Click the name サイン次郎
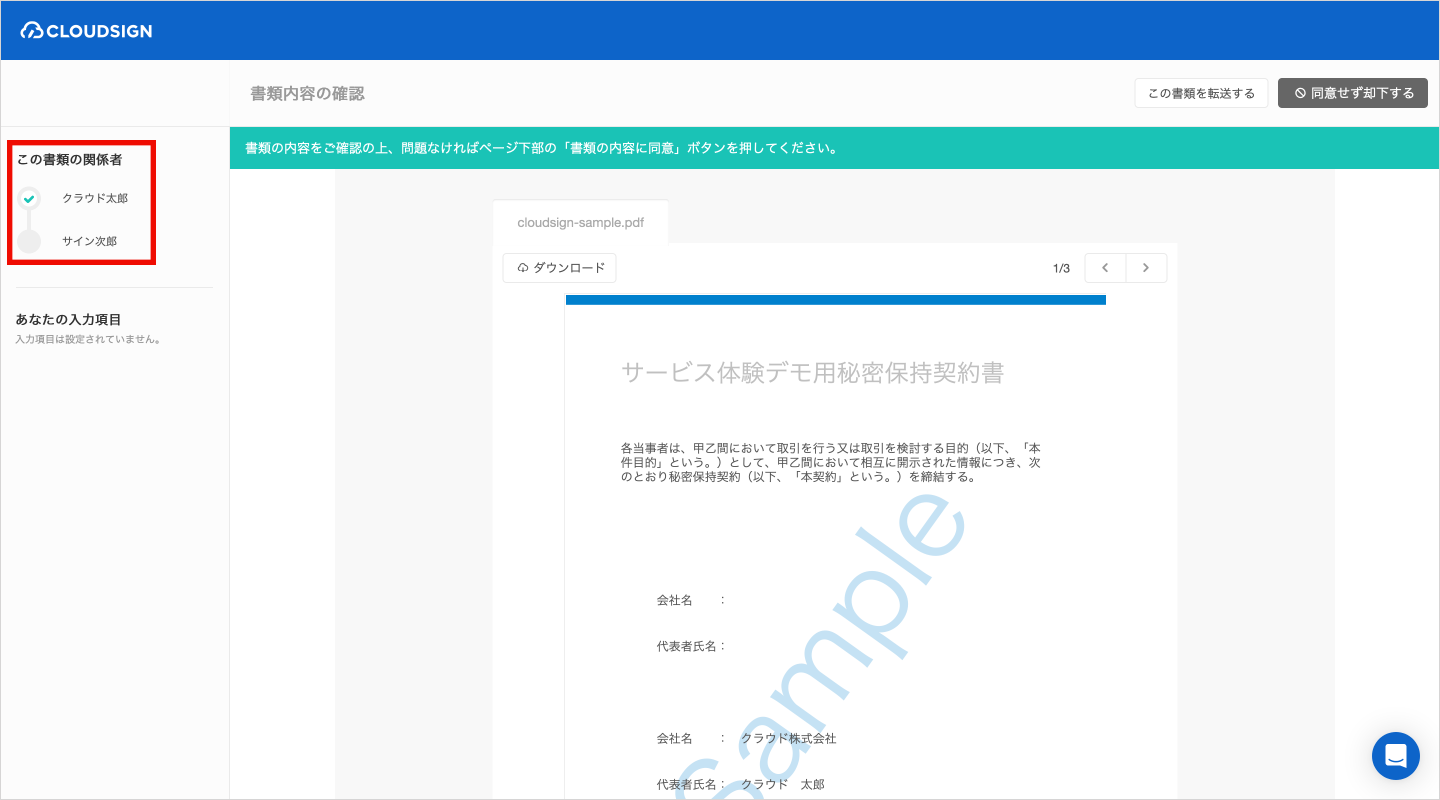1440x800 pixels. point(89,241)
